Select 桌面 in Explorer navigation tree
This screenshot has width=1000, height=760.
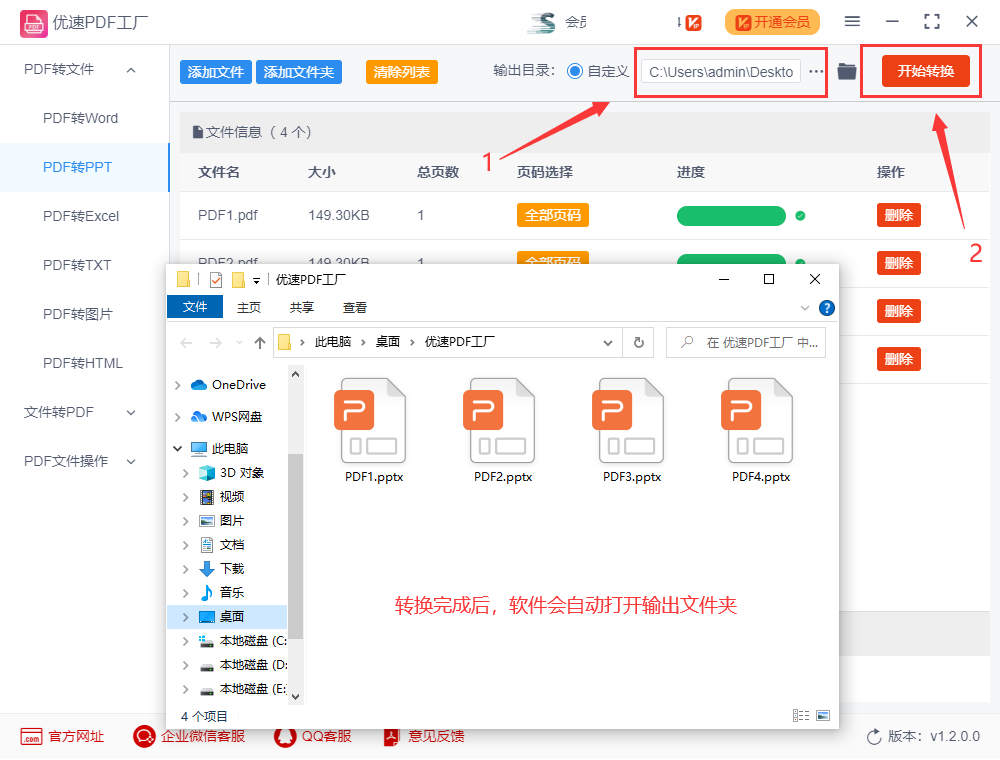pyautogui.click(x=226, y=617)
